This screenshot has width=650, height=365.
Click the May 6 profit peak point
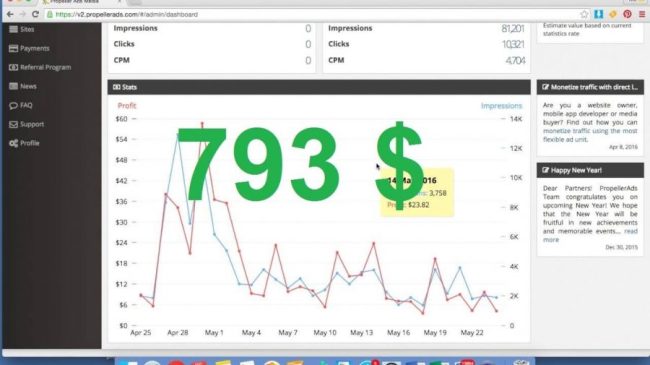pyautogui.click(x=276, y=245)
